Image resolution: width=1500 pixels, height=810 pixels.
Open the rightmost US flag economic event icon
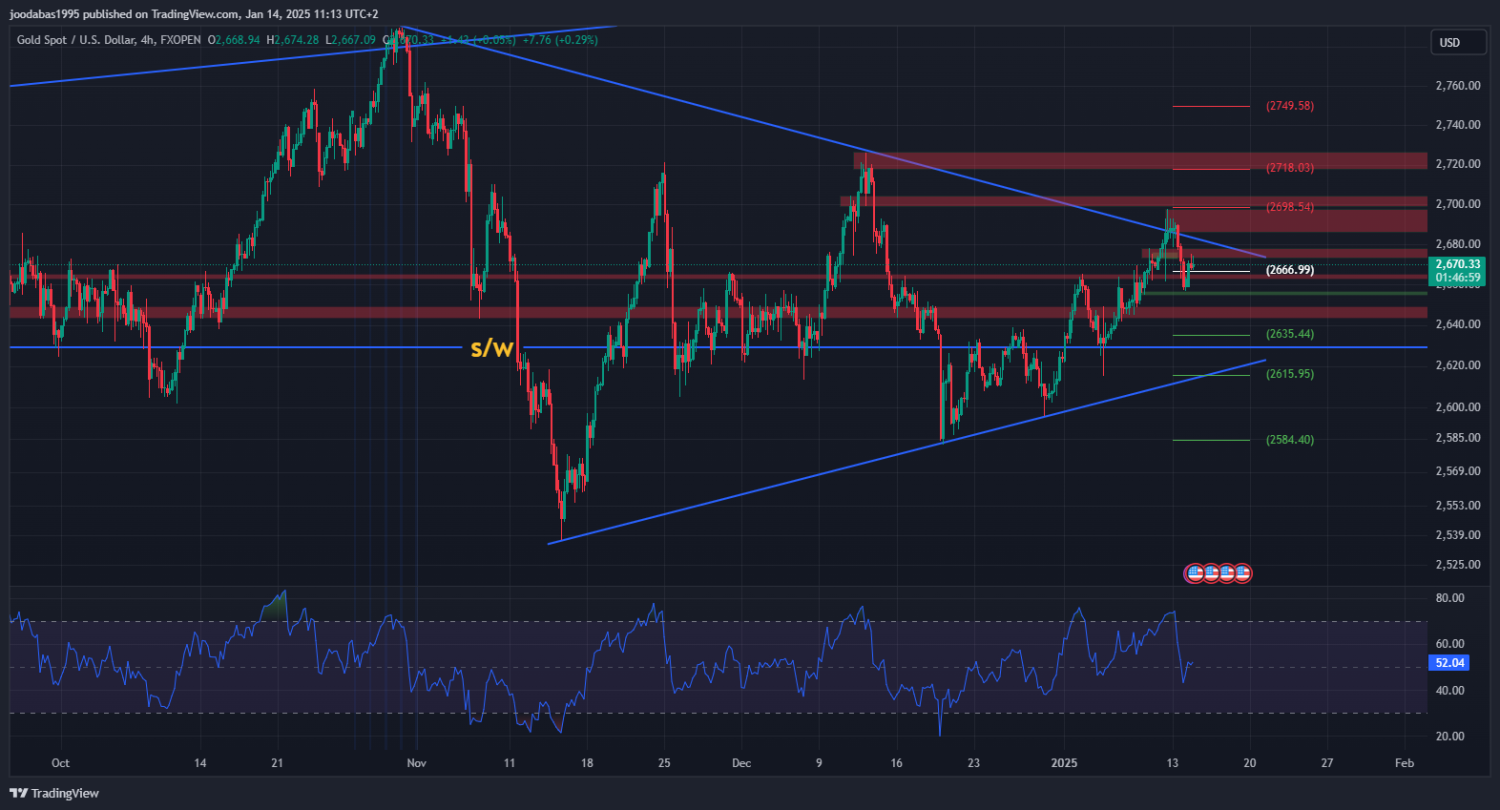[1242, 573]
